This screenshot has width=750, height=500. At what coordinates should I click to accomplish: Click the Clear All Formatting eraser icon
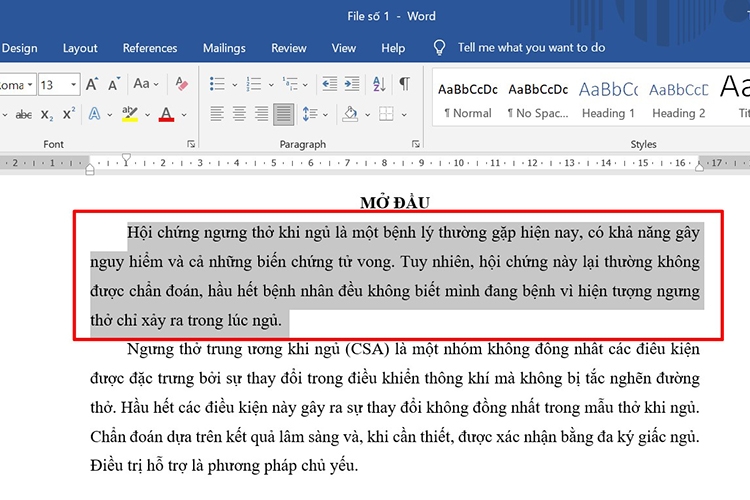pos(182,84)
